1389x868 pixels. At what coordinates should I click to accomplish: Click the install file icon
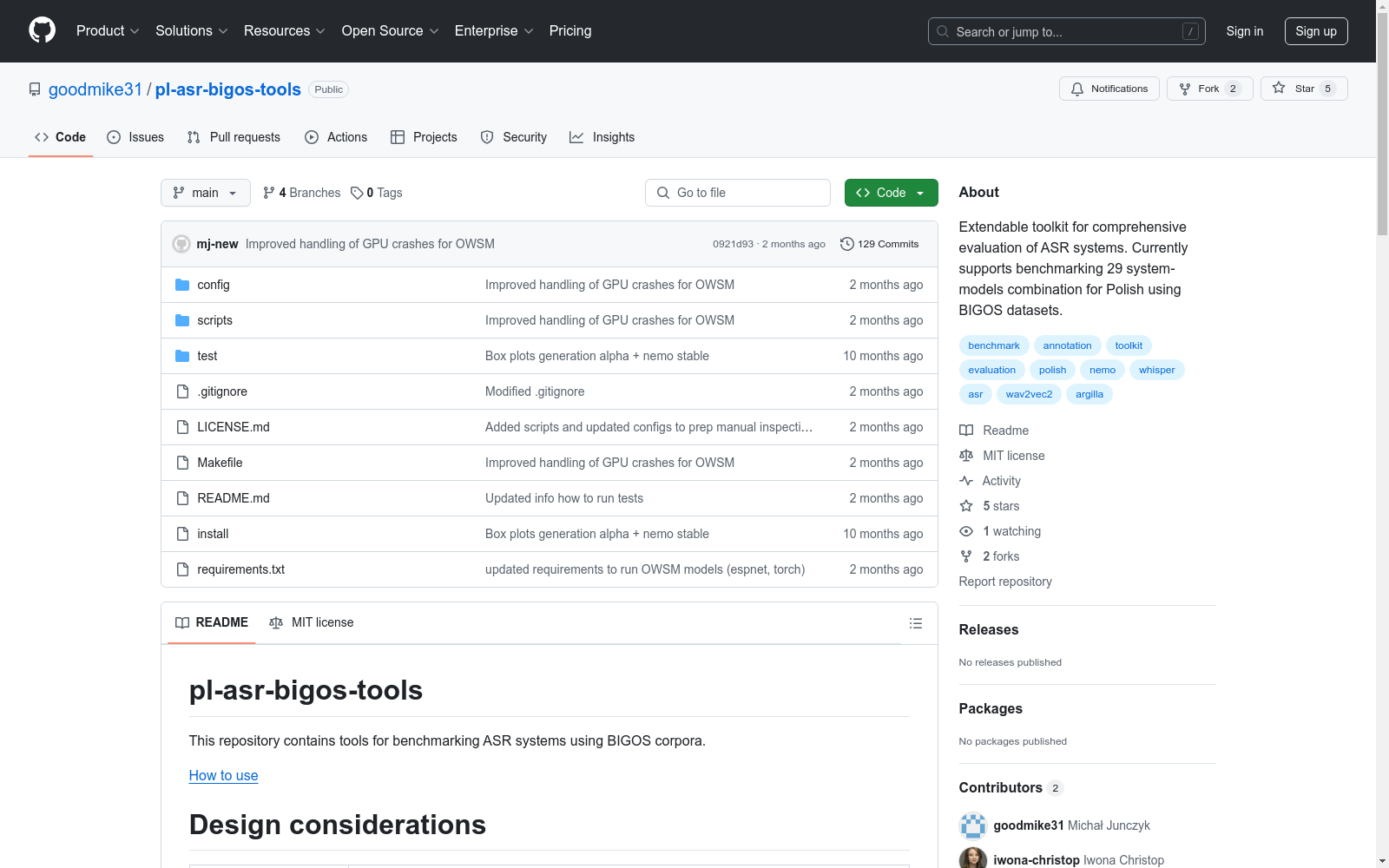point(182,534)
